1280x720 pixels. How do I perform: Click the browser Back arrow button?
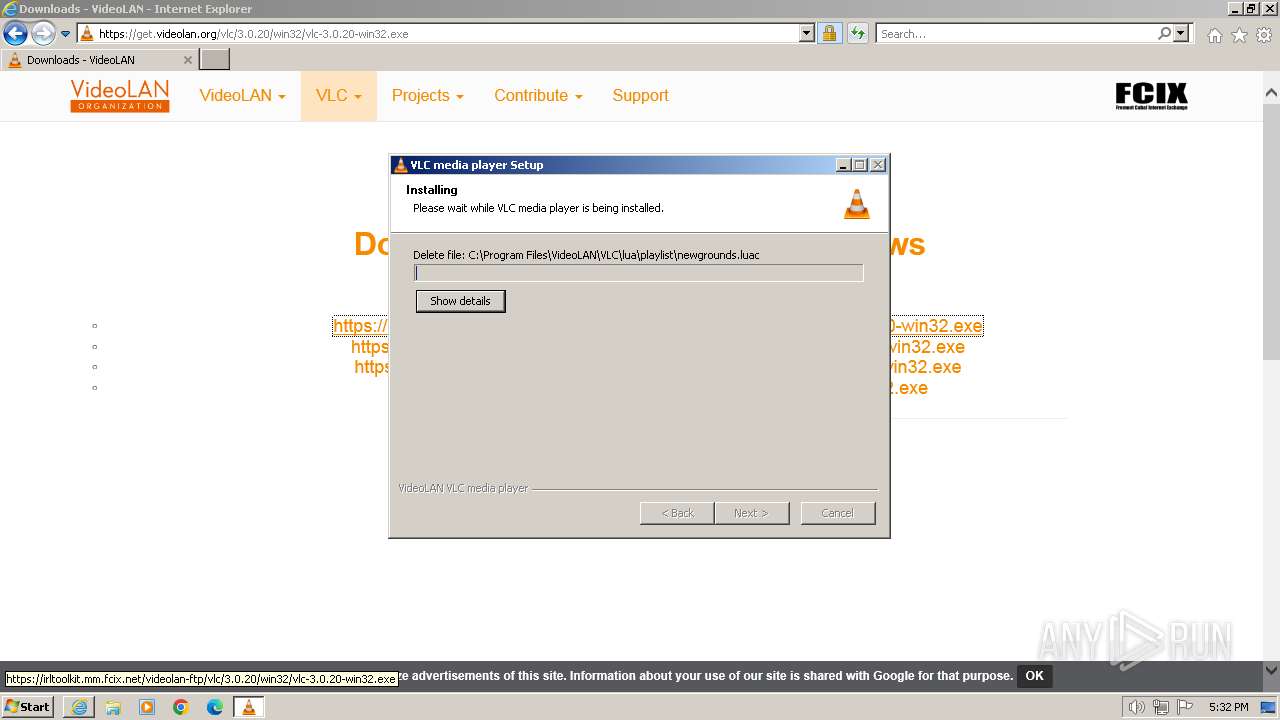tap(15, 34)
